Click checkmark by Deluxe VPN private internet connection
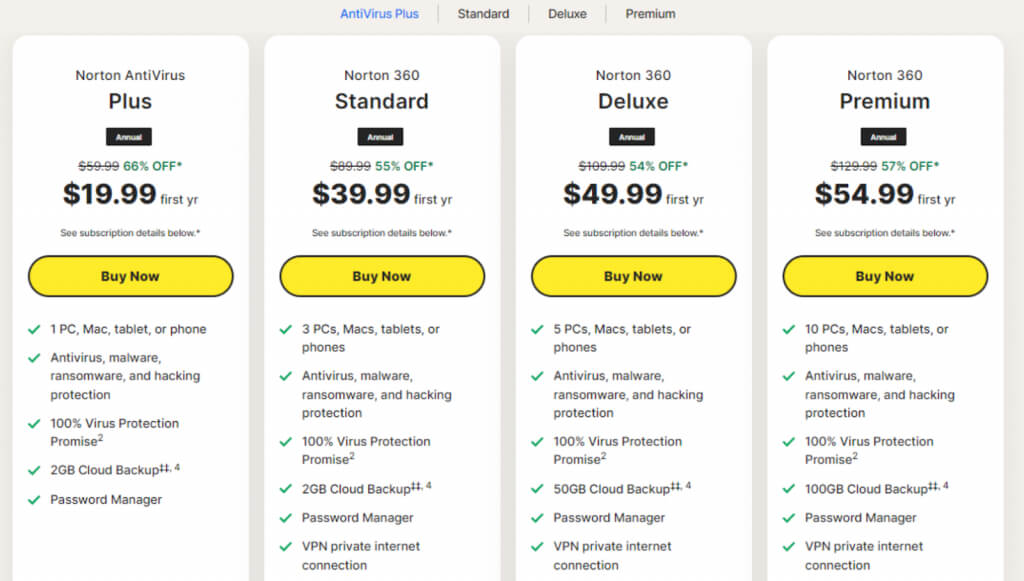1024x581 pixels. tap(537, 547)
